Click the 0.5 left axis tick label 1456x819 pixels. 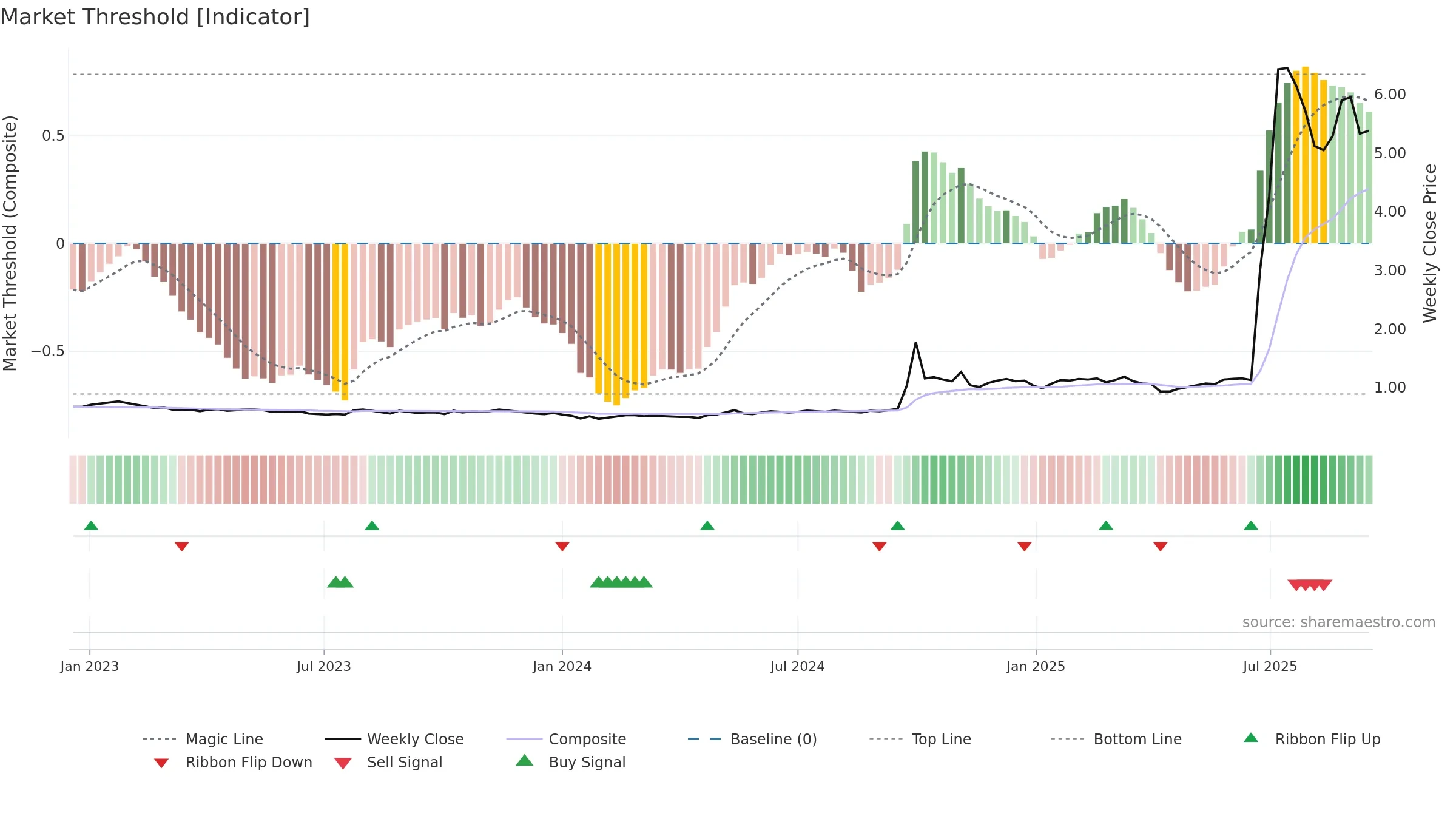pos(53,135)
